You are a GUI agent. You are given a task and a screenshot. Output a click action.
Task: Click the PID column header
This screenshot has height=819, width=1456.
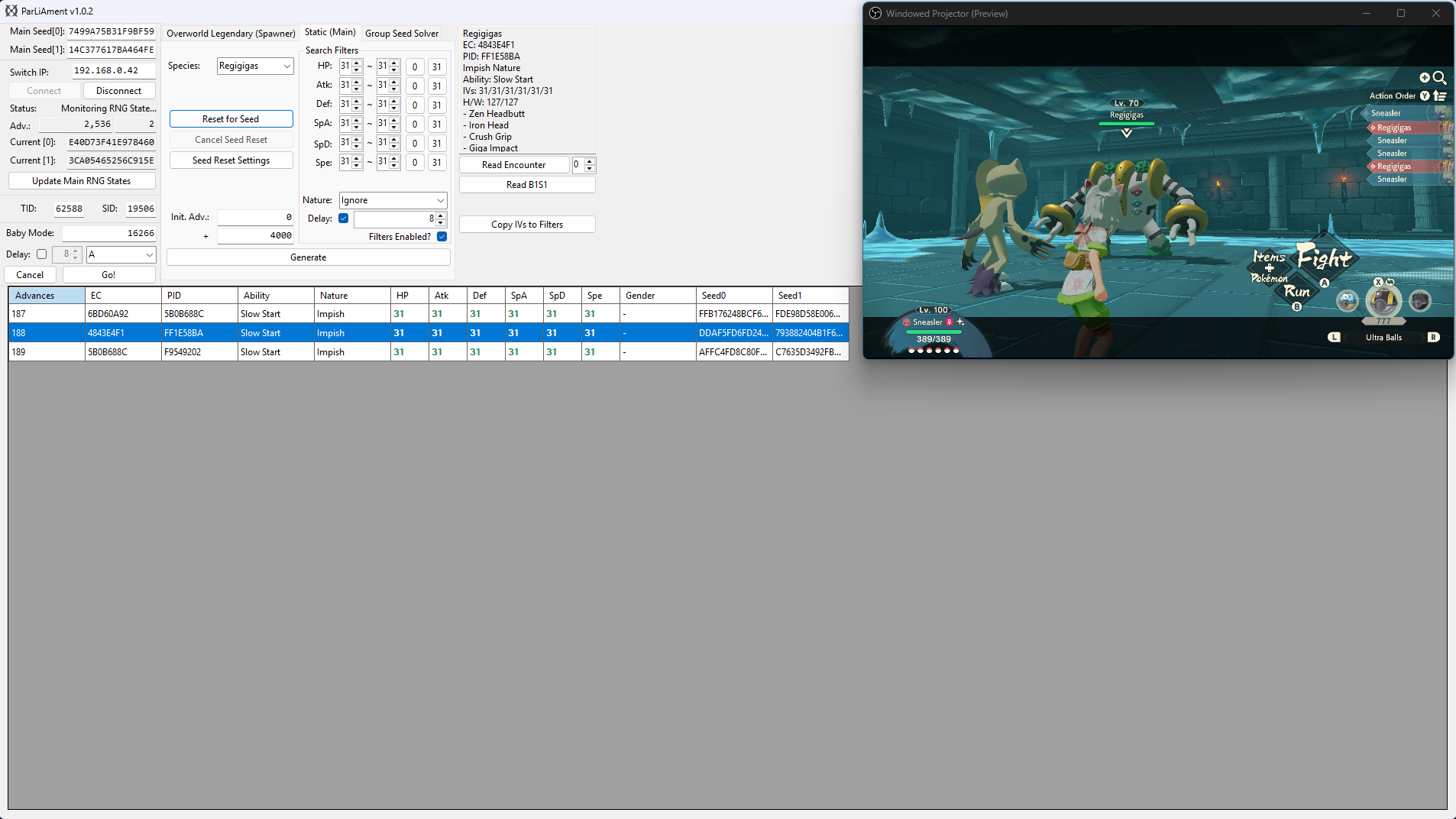[x=199, y=296]
